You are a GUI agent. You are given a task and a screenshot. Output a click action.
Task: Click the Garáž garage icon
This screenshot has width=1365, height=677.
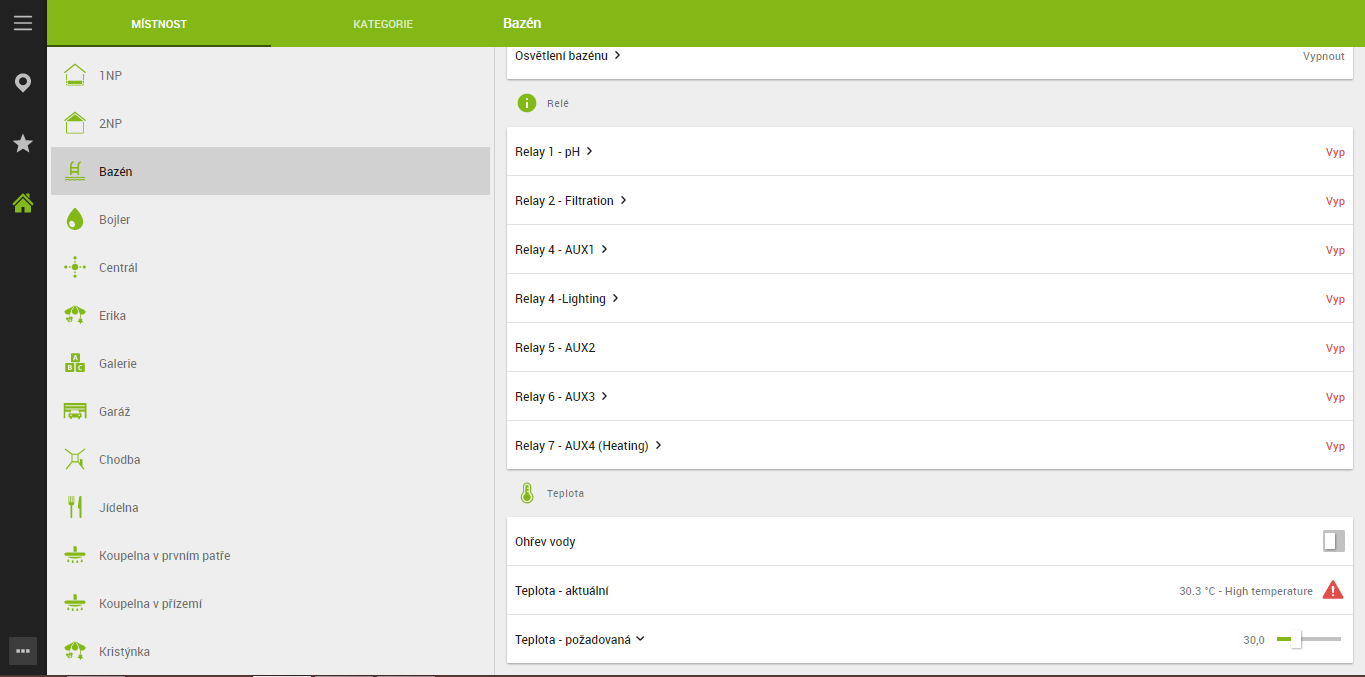[75, 412]
